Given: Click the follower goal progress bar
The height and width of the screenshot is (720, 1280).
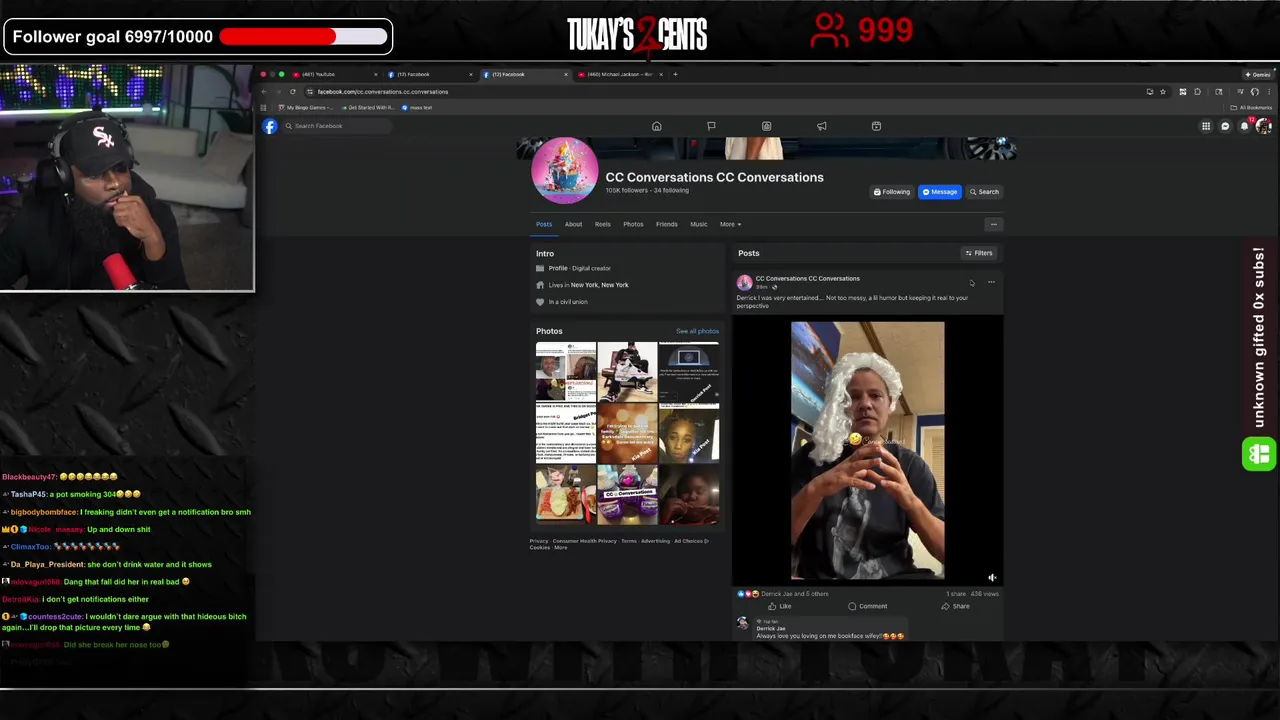Looking at the screenshot, I should click(304, 37).
